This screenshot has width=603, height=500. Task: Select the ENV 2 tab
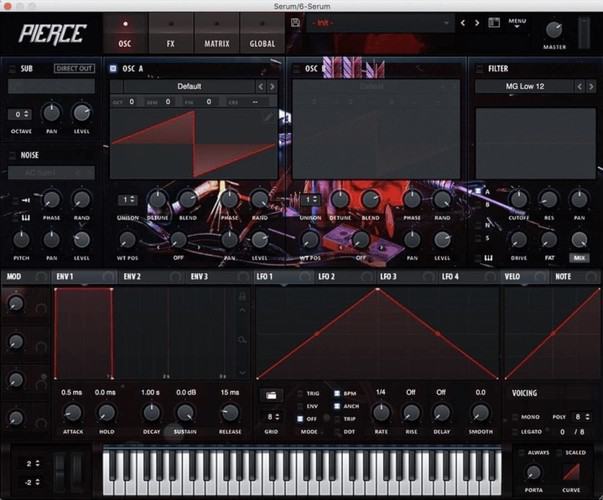152,277
